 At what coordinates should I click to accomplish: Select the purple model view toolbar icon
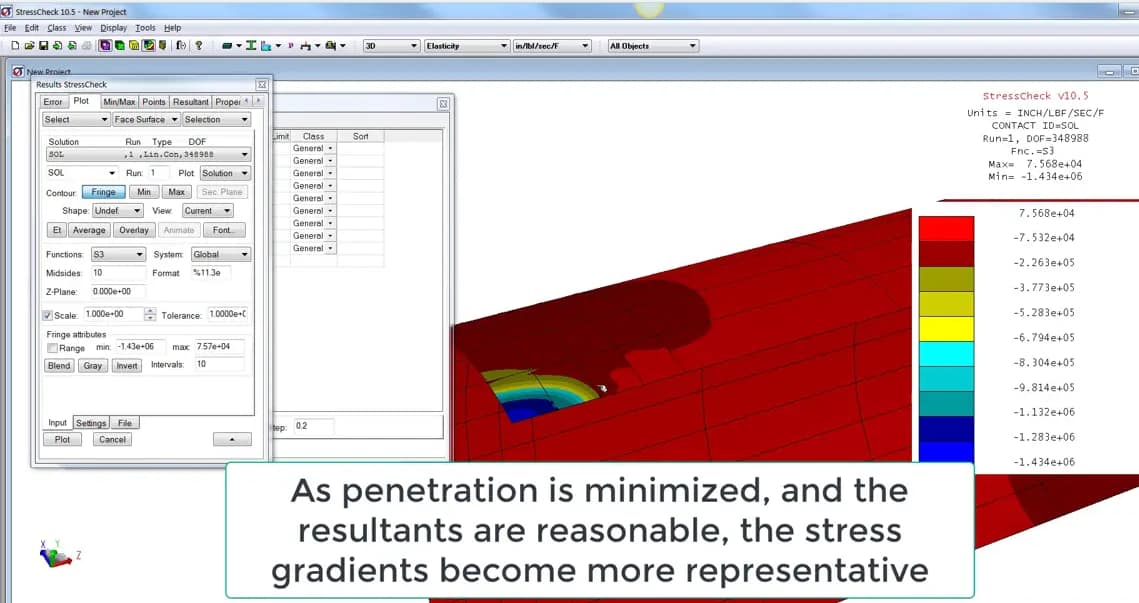[x=104, y=45]
